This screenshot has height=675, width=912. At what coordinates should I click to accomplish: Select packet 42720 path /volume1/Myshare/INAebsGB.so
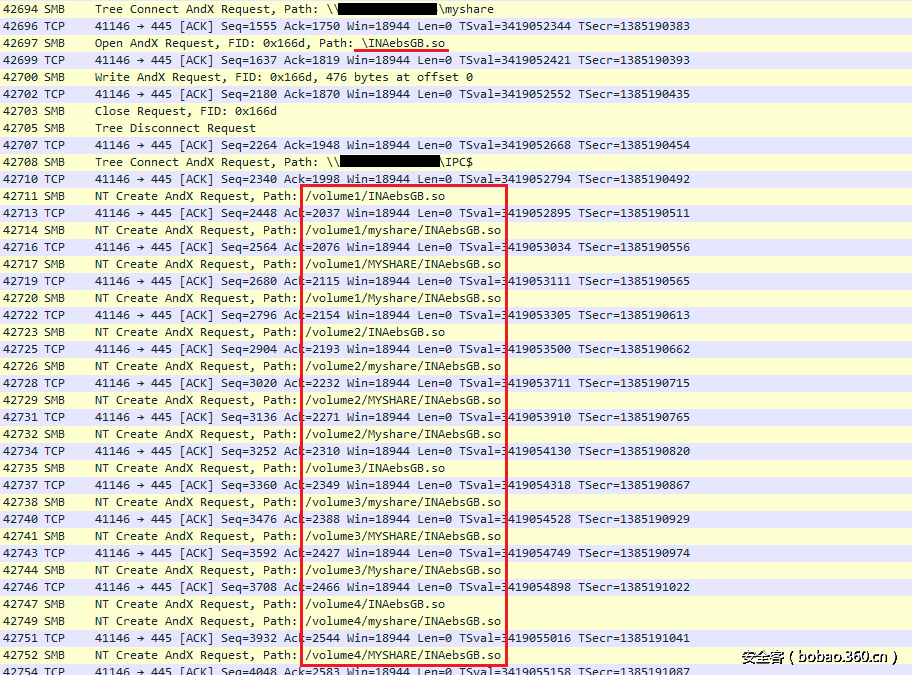pos(456,298)
